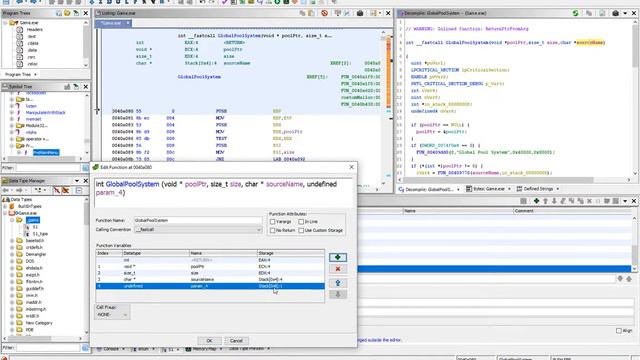Expand the BuiltInTypes node
Viewport: 640px width, 360px height.
[6, 206]
